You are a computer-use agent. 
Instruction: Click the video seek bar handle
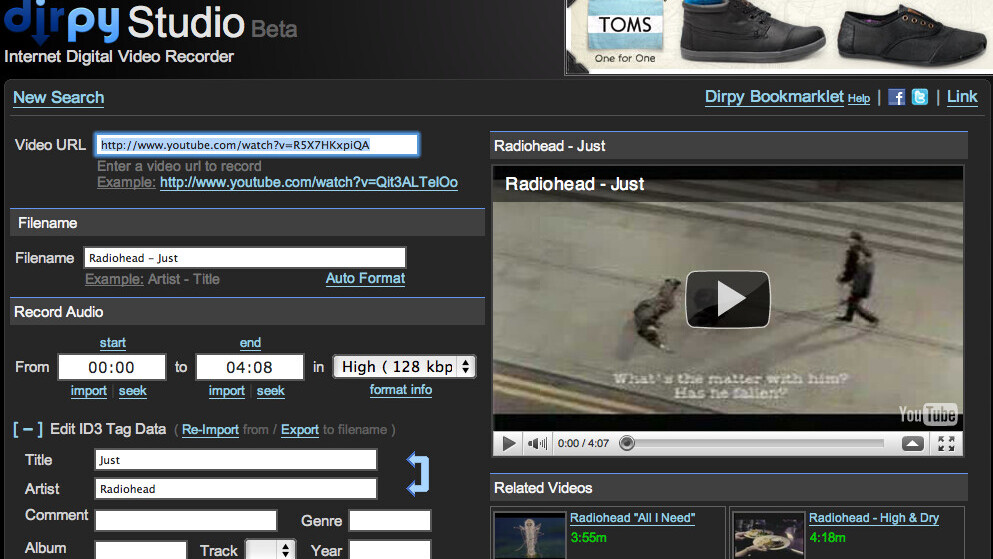tap(626, 443)
